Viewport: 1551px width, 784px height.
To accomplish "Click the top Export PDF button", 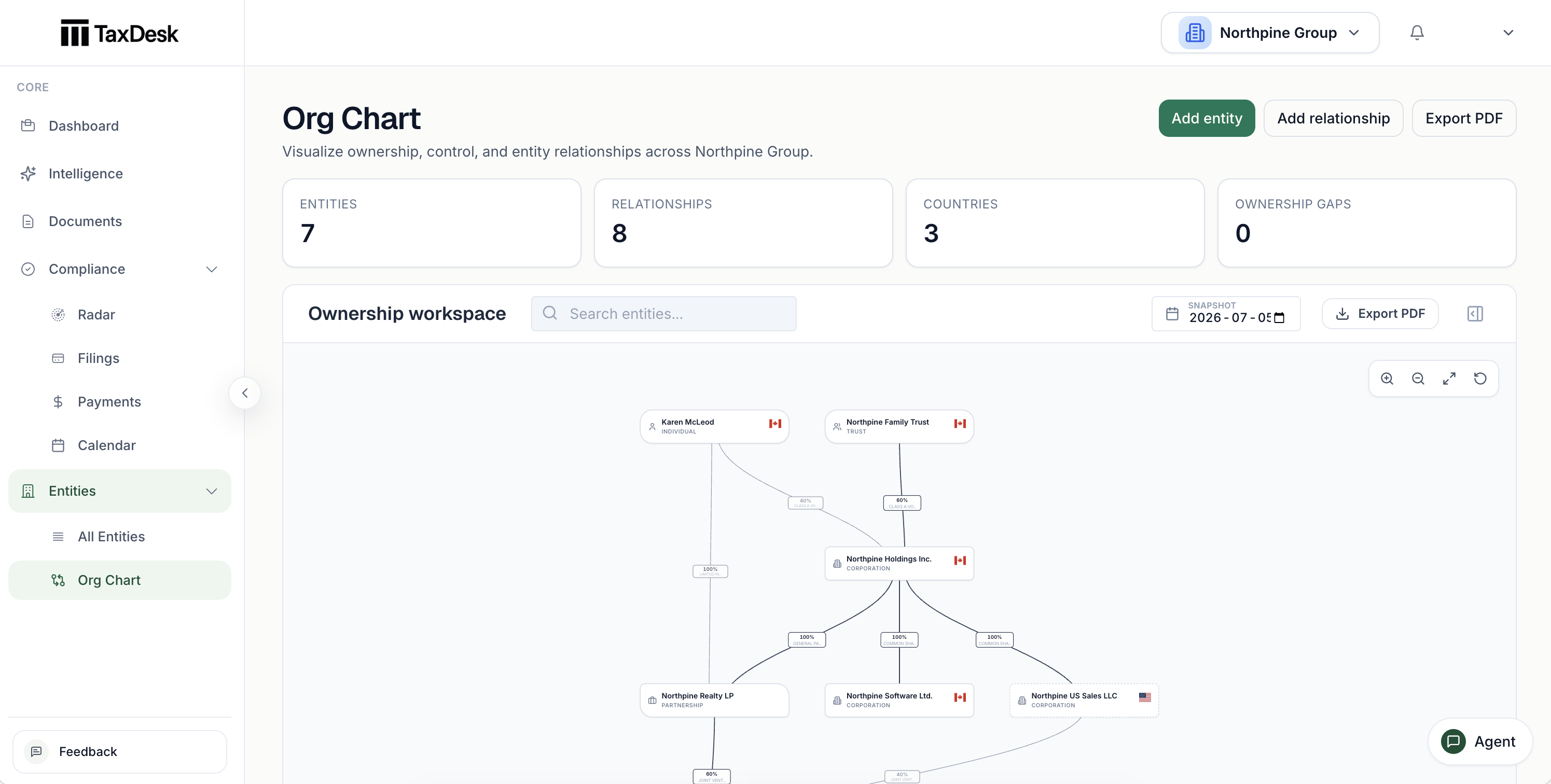I will coord(1464,118).
